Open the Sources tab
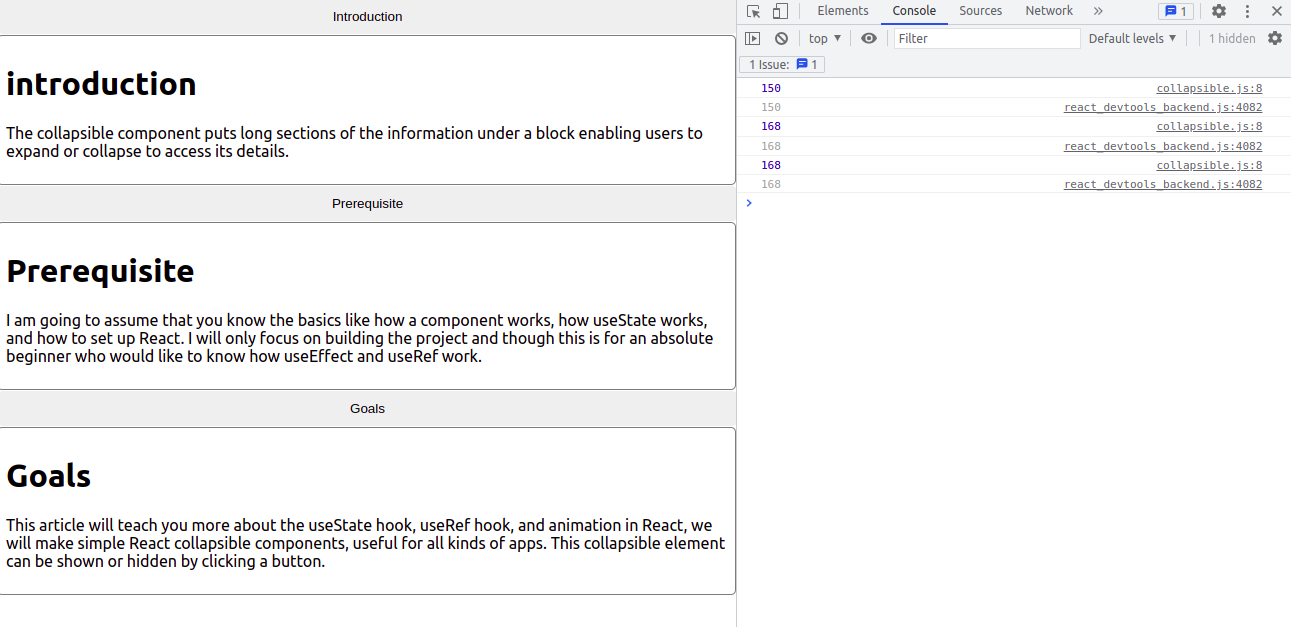Viewport: 1291px width, 627px height. pyautogui.click(x=980, y=11)
